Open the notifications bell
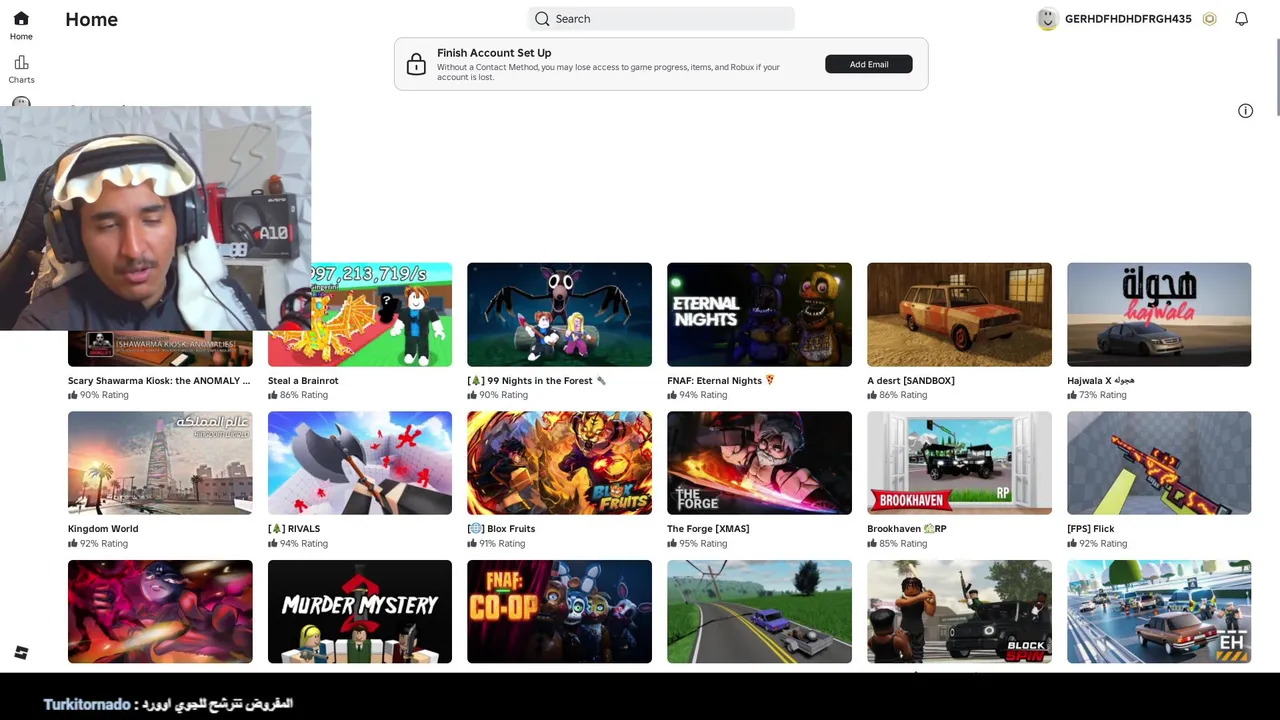The image size is (1280, 720). click(x=1241, y=19)
